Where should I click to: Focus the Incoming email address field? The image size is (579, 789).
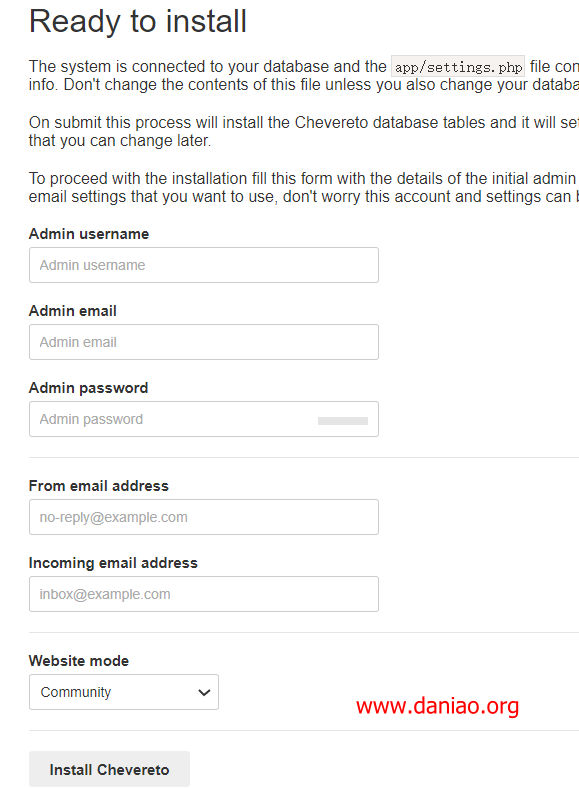(x=204, y=594)
